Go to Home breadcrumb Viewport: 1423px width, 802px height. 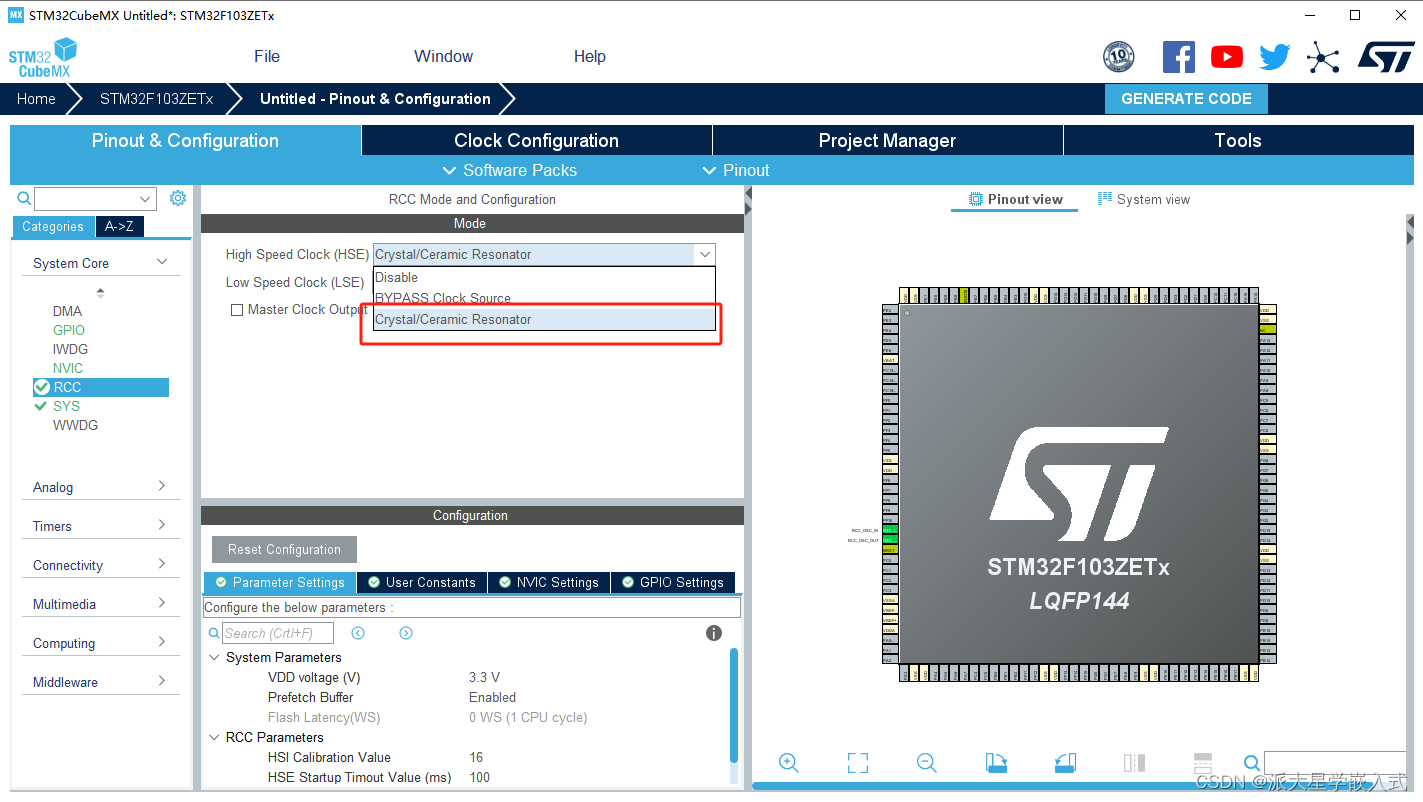[36, 99]
